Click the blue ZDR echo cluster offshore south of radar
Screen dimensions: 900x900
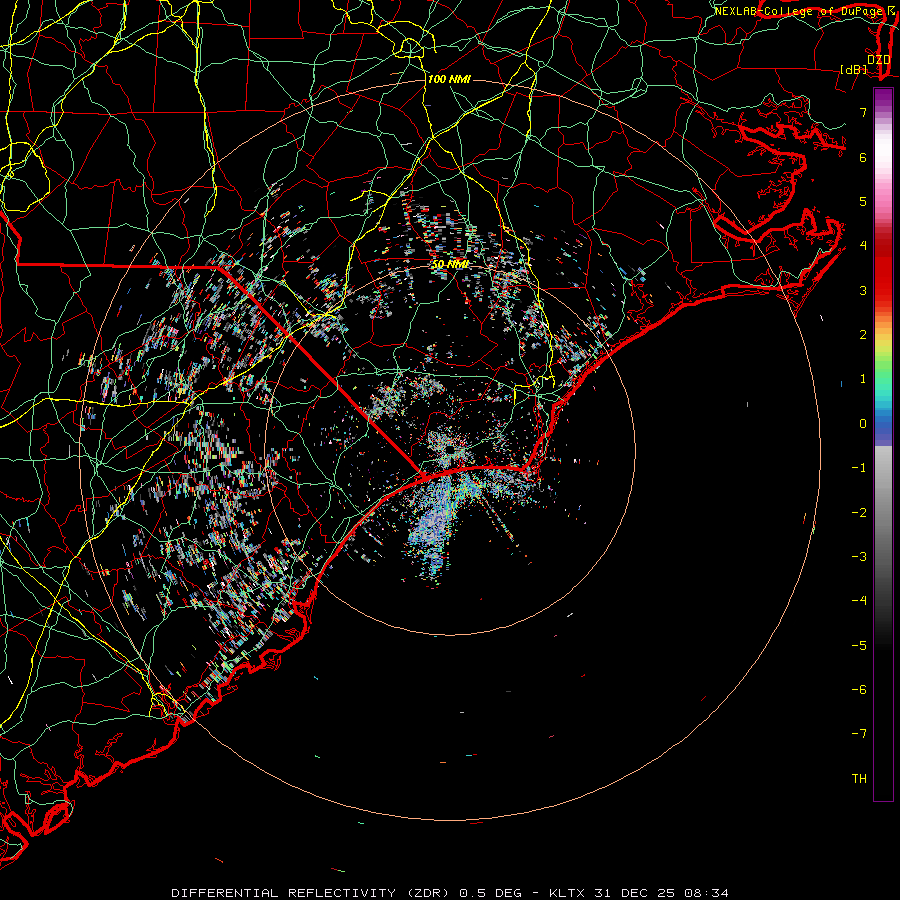pos(432,525)
